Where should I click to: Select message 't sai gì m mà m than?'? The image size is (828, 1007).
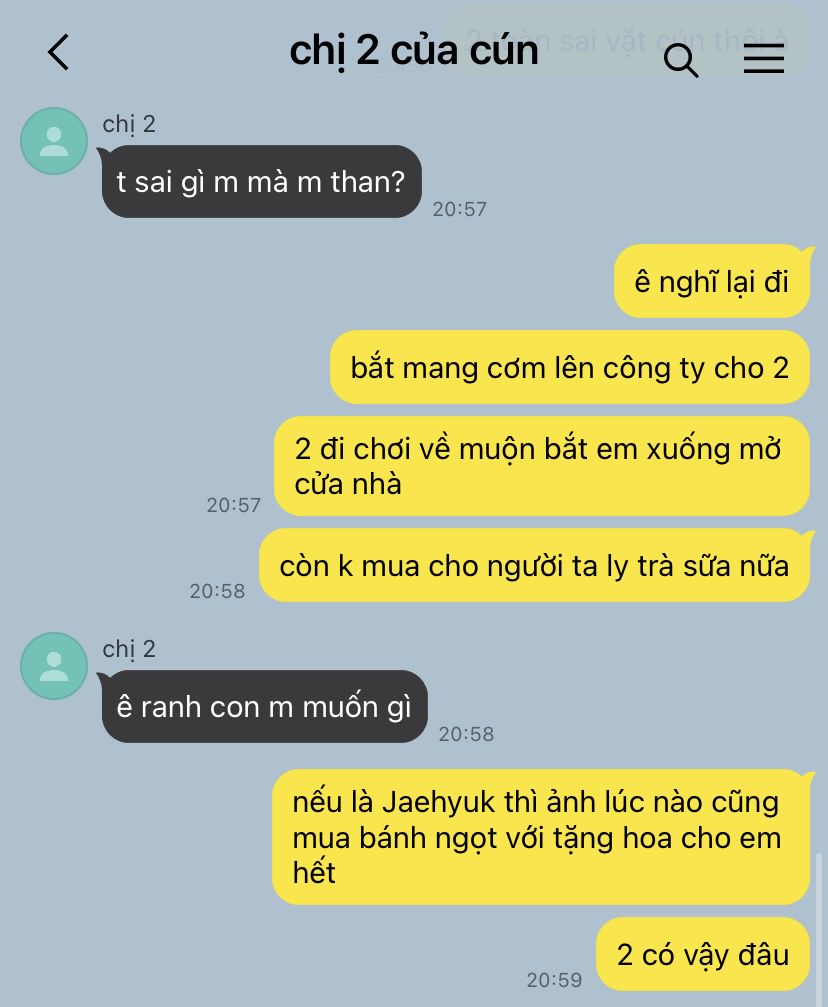[261, 182]
